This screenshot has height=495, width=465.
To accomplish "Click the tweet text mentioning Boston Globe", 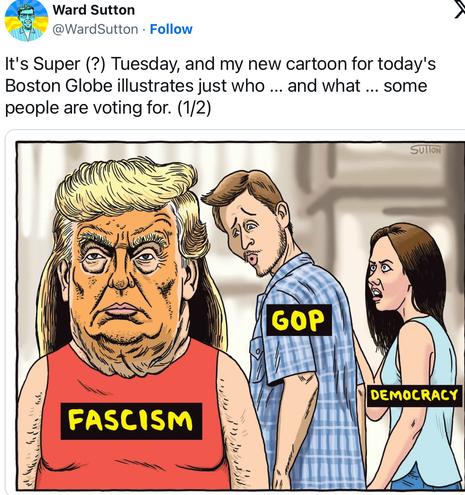I will 220,86.
